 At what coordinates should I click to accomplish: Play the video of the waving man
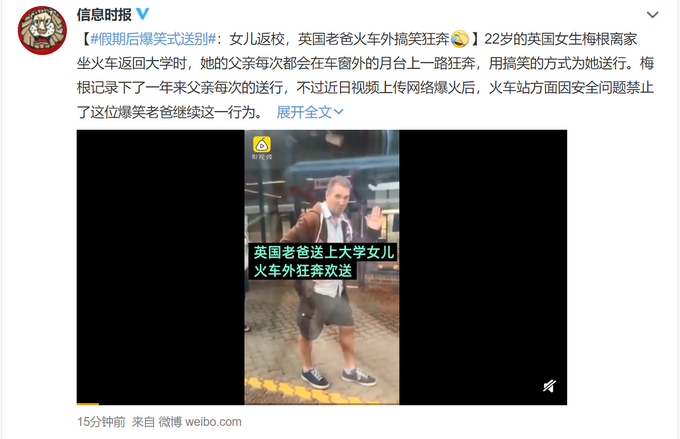coord(322,267)
